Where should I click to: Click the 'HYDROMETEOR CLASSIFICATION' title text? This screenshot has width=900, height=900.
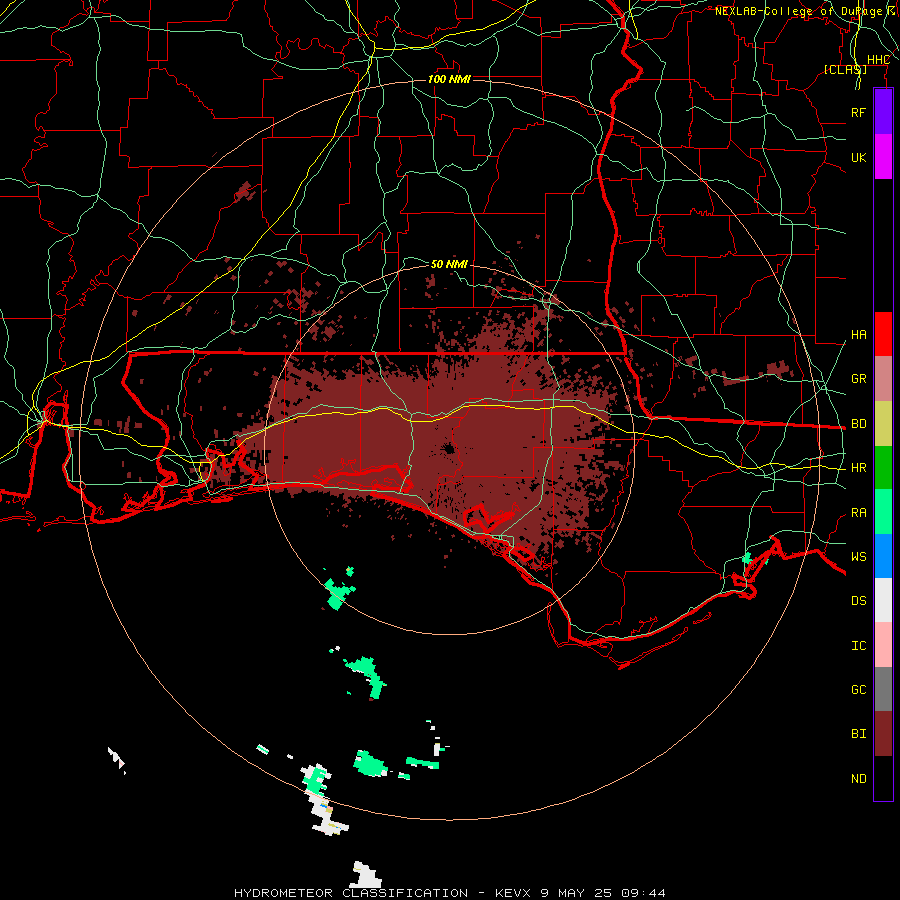(x=351, y=893)
